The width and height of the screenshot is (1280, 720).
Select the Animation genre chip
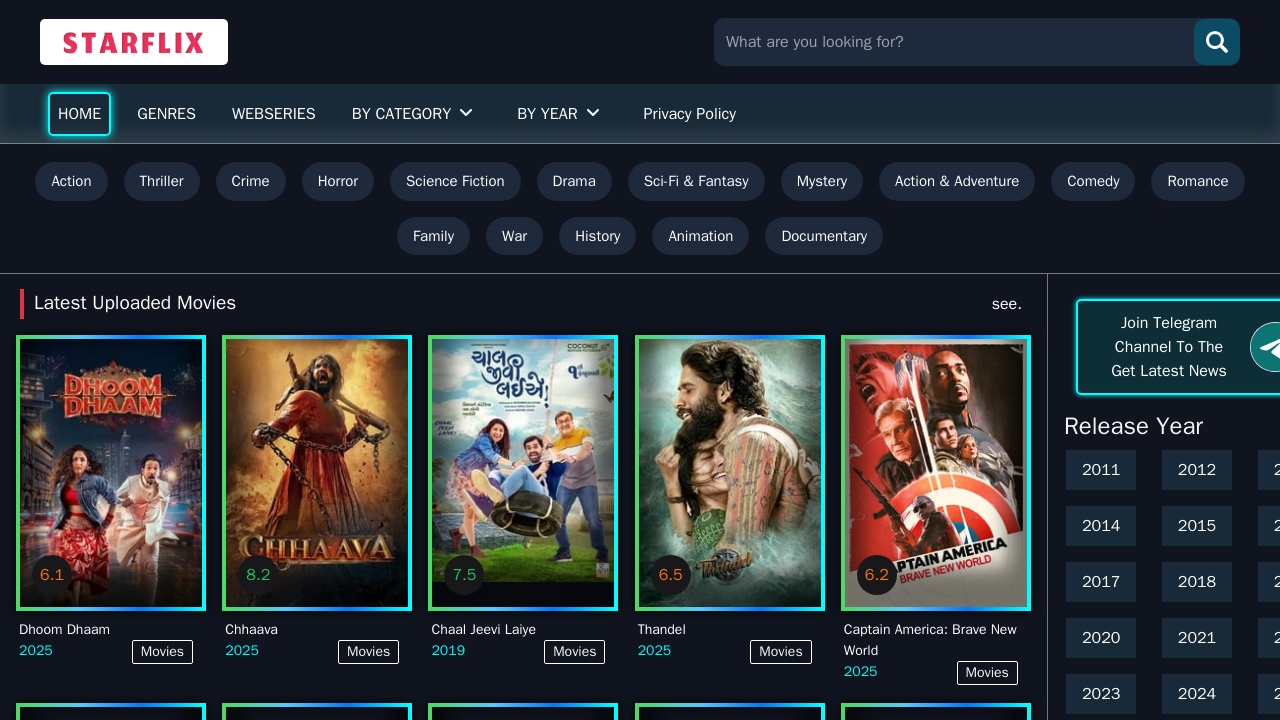click(x=701, y=236)
